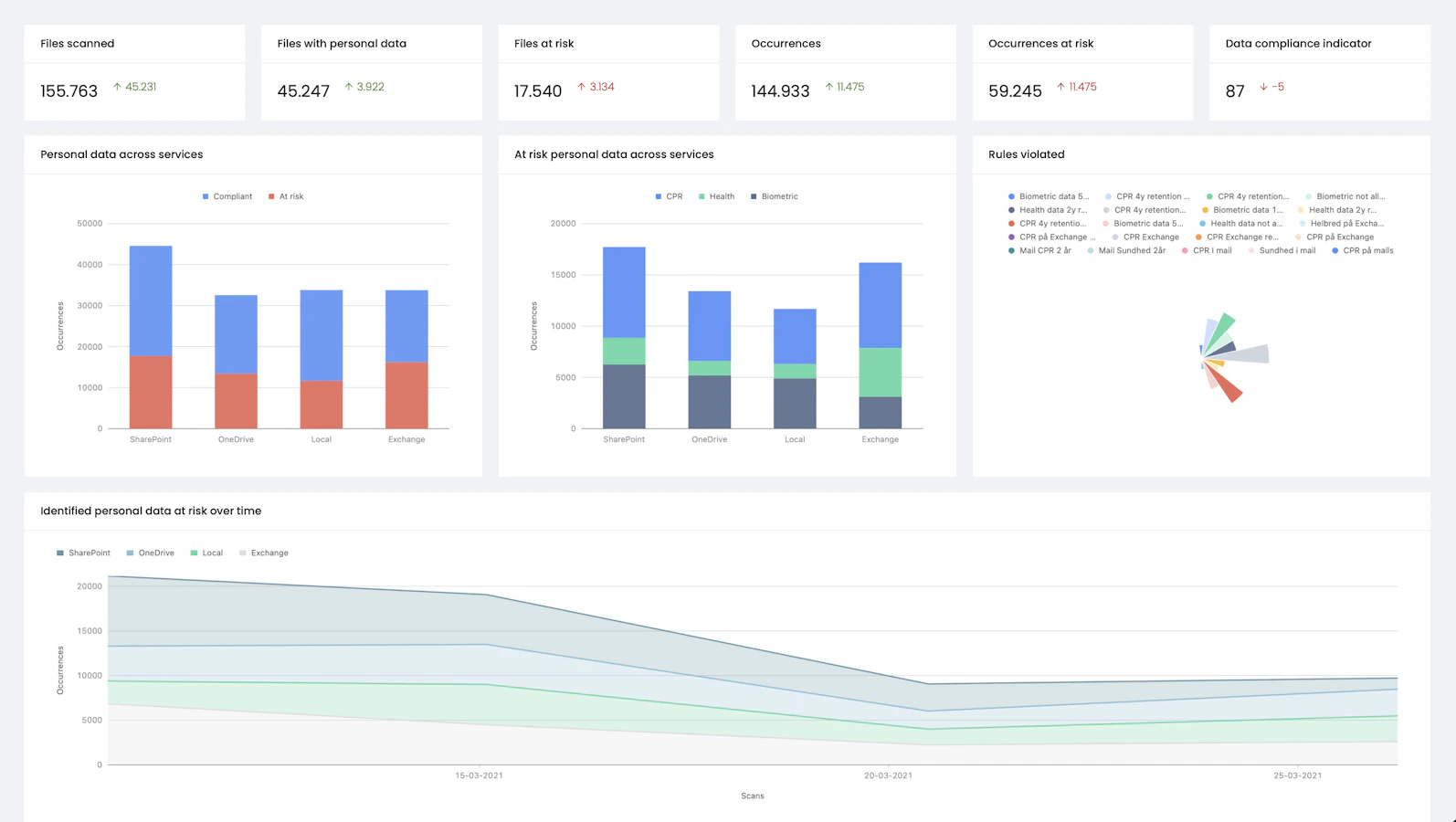The width and height of the screenshot is (1456, 822).
Task: Select the CPR på mails legend item
Action: (x=1363, y=250)
